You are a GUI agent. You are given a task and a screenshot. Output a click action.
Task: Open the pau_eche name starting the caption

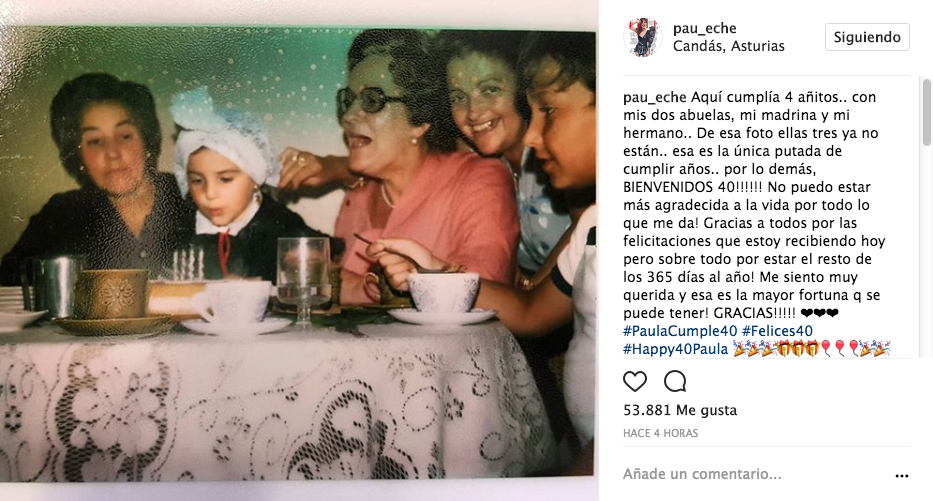point(655,97)
